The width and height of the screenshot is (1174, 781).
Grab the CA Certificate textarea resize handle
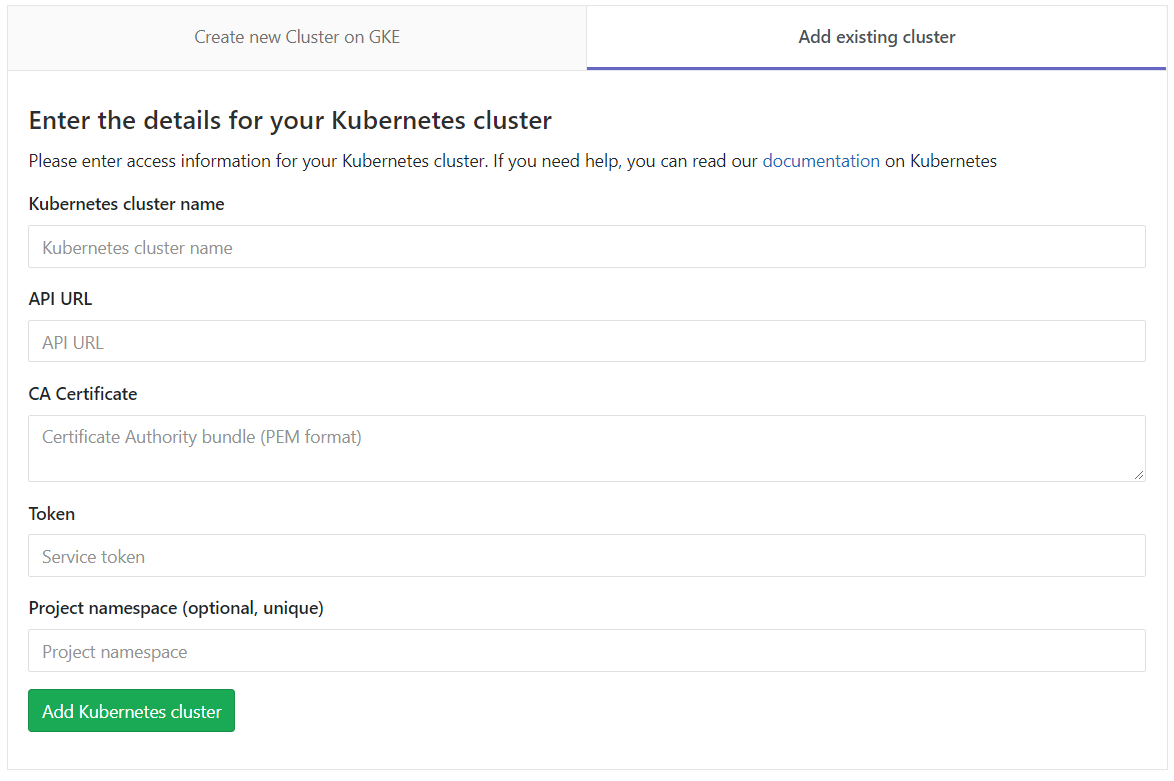click(1139, 475)
